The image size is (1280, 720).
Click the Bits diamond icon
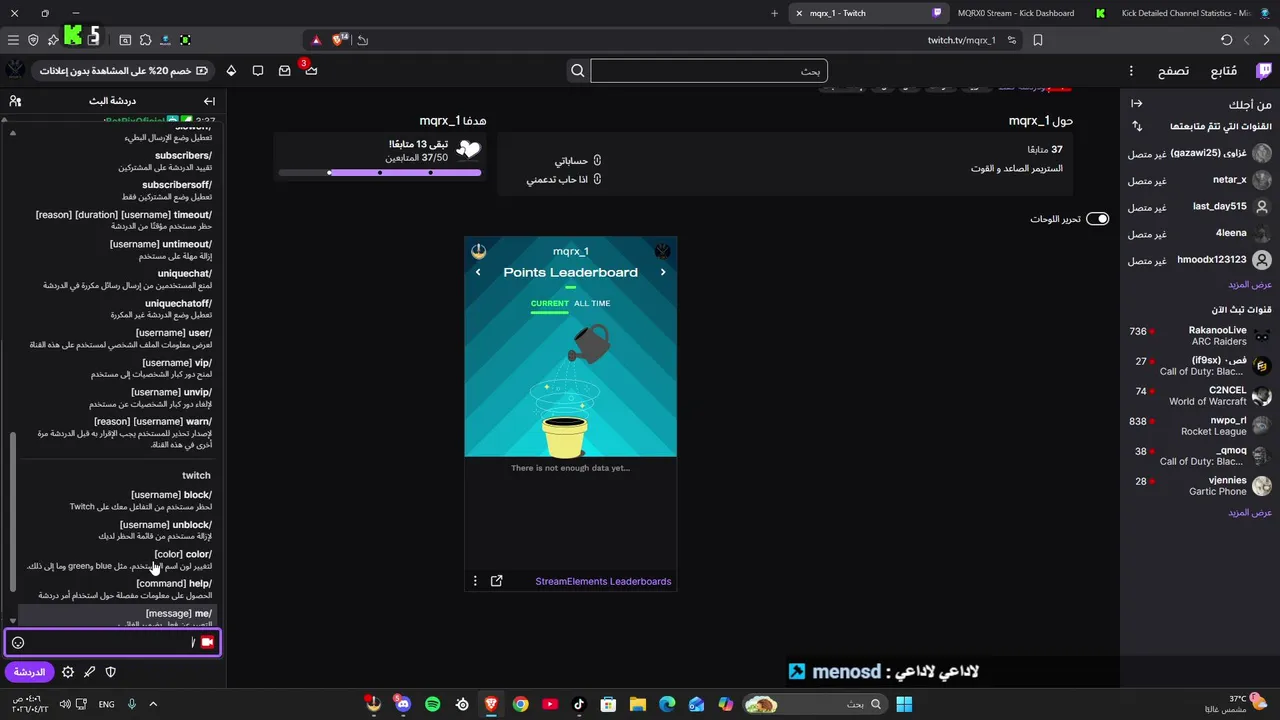click(231, 71)
